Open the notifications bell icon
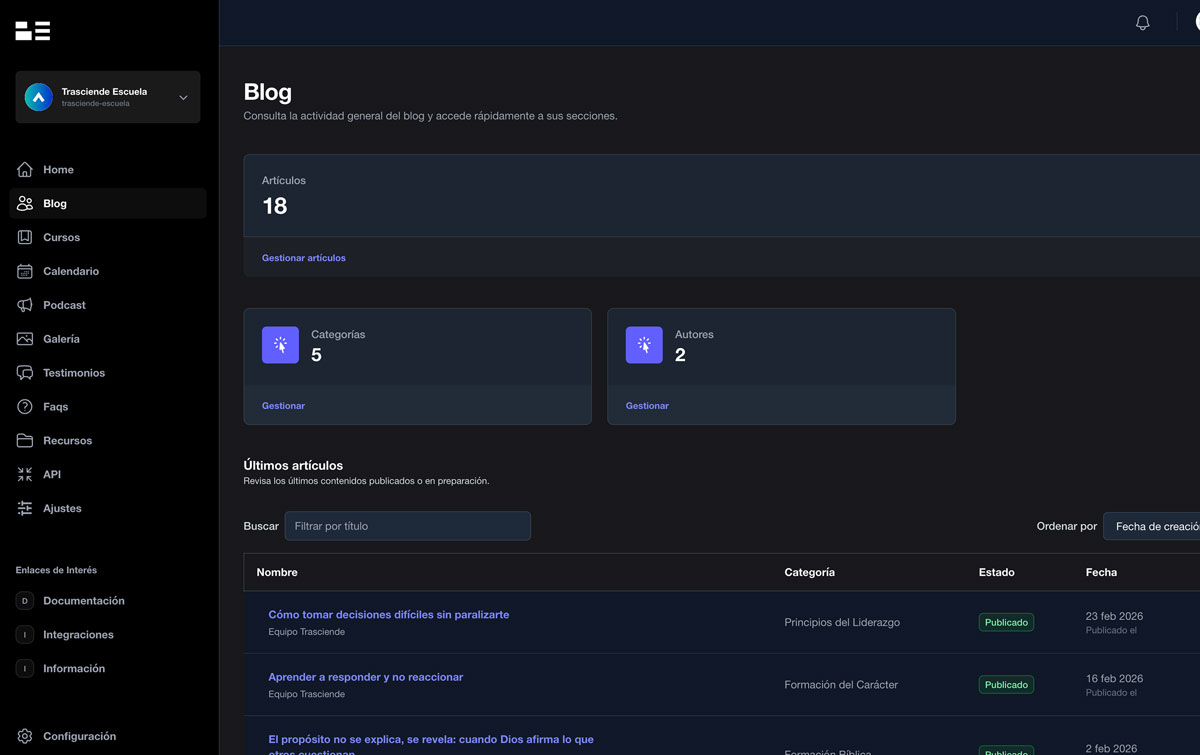The height and width of the screenshot is (755, 1200). click(x=1142, y=21)
